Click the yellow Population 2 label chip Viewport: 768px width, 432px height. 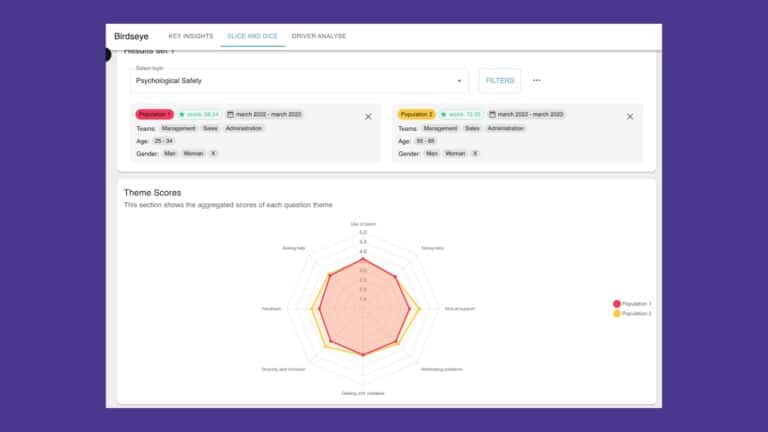click(416, 114)
